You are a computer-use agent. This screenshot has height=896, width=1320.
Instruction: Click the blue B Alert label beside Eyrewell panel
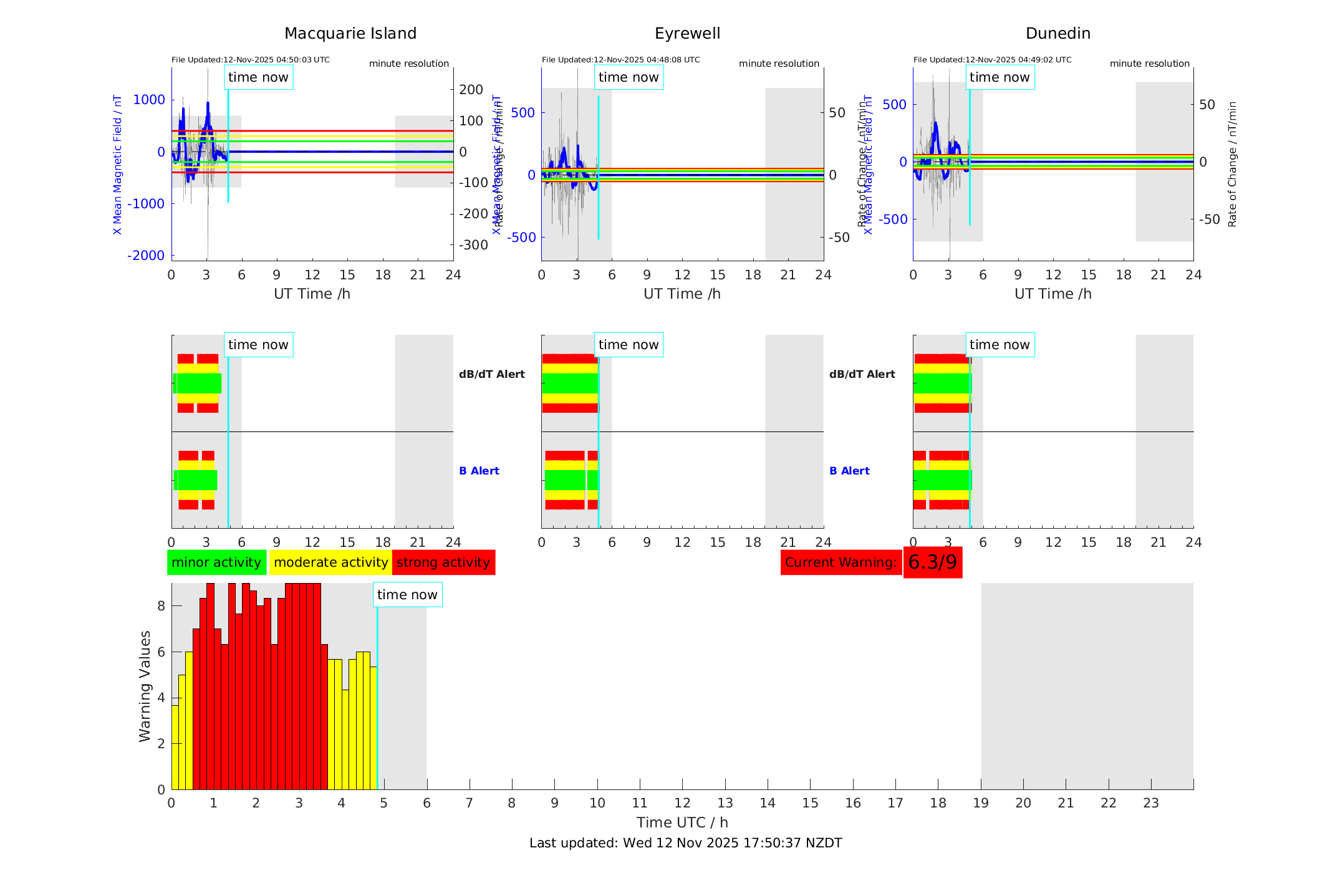point(849,471)
